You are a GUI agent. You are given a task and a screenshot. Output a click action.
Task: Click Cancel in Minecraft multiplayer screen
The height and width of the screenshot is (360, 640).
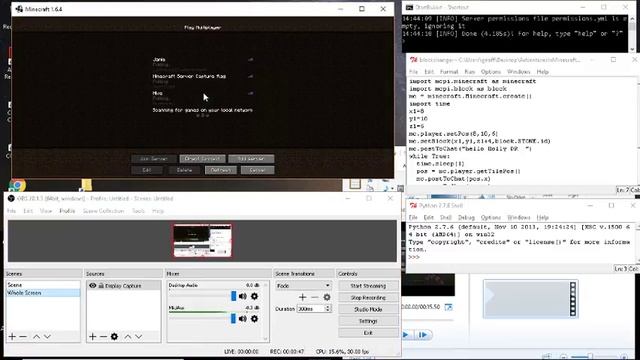pos(258,170)
